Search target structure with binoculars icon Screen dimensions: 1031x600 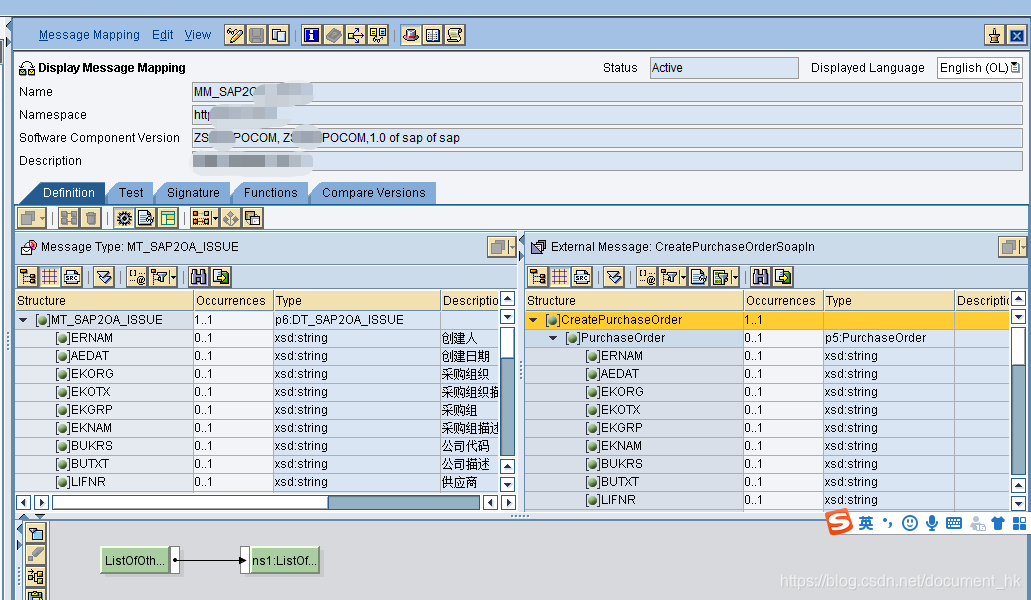761,277
